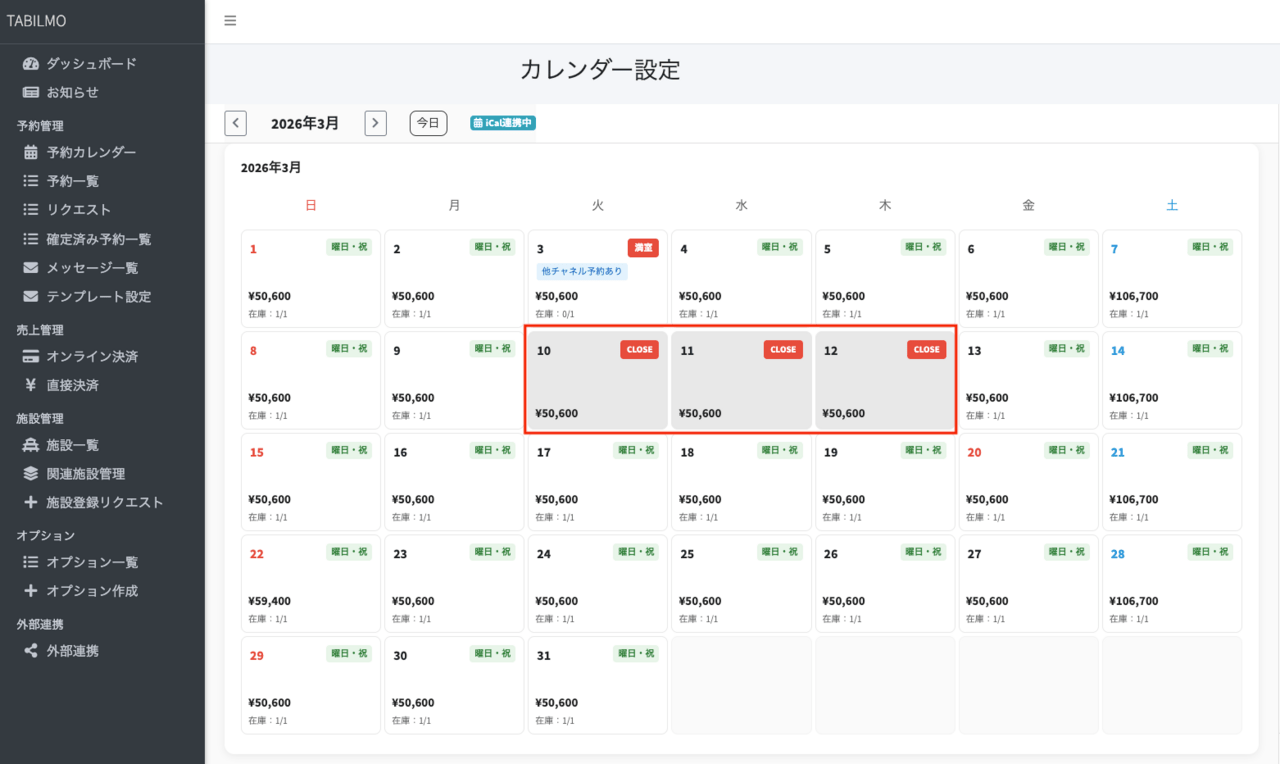Open リクエスト in the sidebar

(78, 210)
